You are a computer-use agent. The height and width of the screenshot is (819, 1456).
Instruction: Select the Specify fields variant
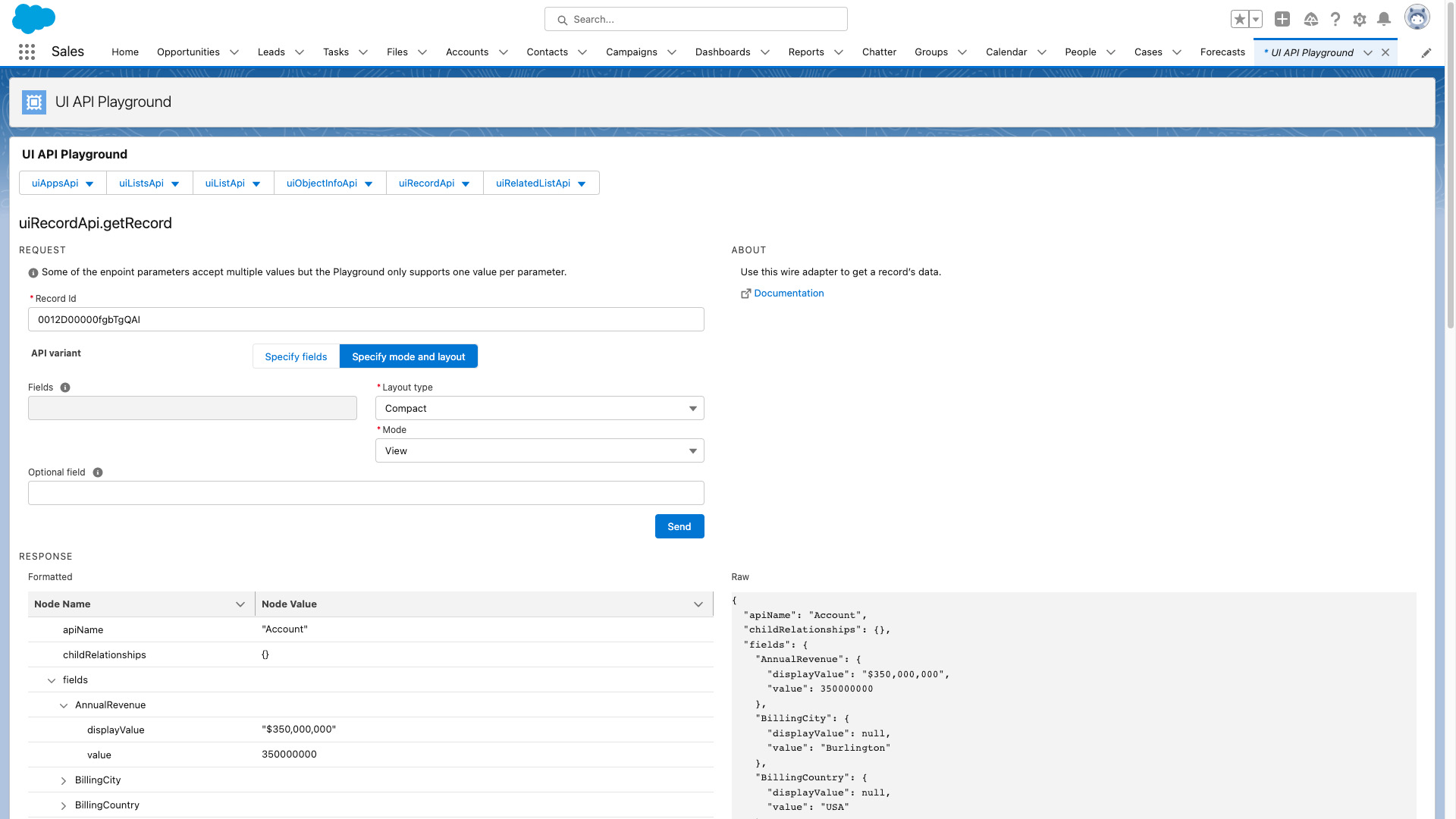tap(296, 356)
